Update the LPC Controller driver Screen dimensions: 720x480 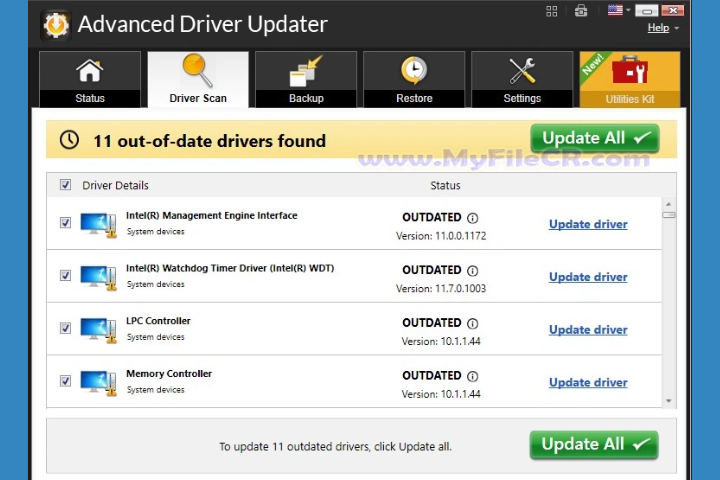pos(588,330)
